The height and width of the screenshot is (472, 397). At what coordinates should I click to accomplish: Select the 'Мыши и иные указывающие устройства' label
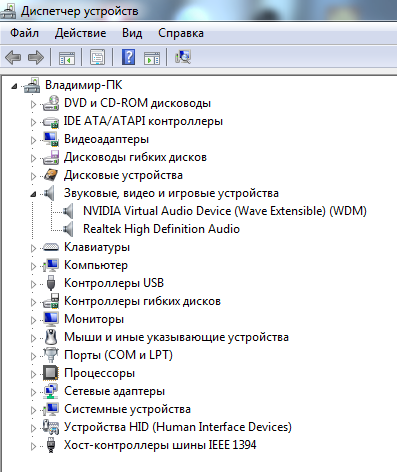pos(176,337)
